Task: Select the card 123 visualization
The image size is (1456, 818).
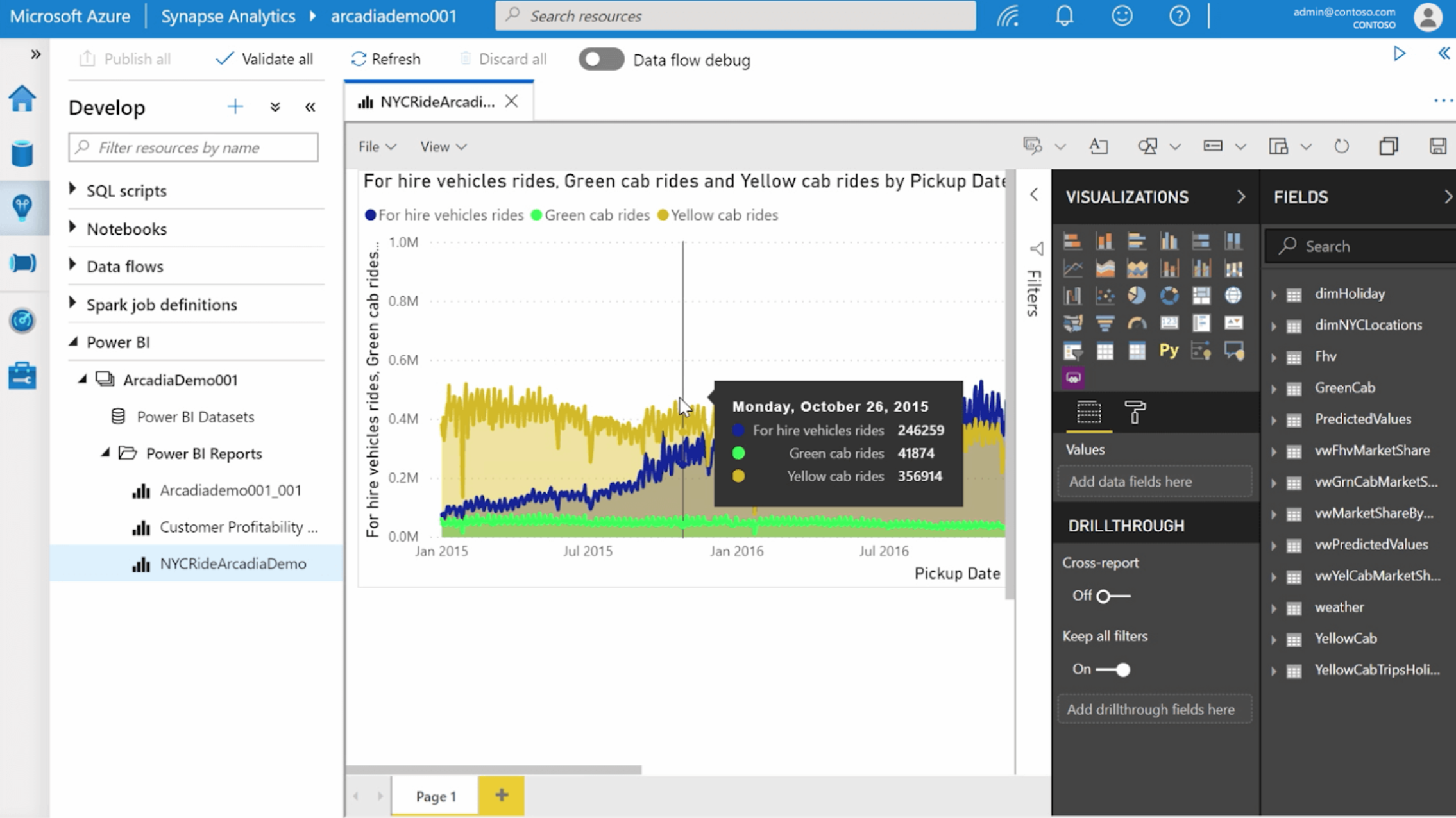Action: [1169, 323]
